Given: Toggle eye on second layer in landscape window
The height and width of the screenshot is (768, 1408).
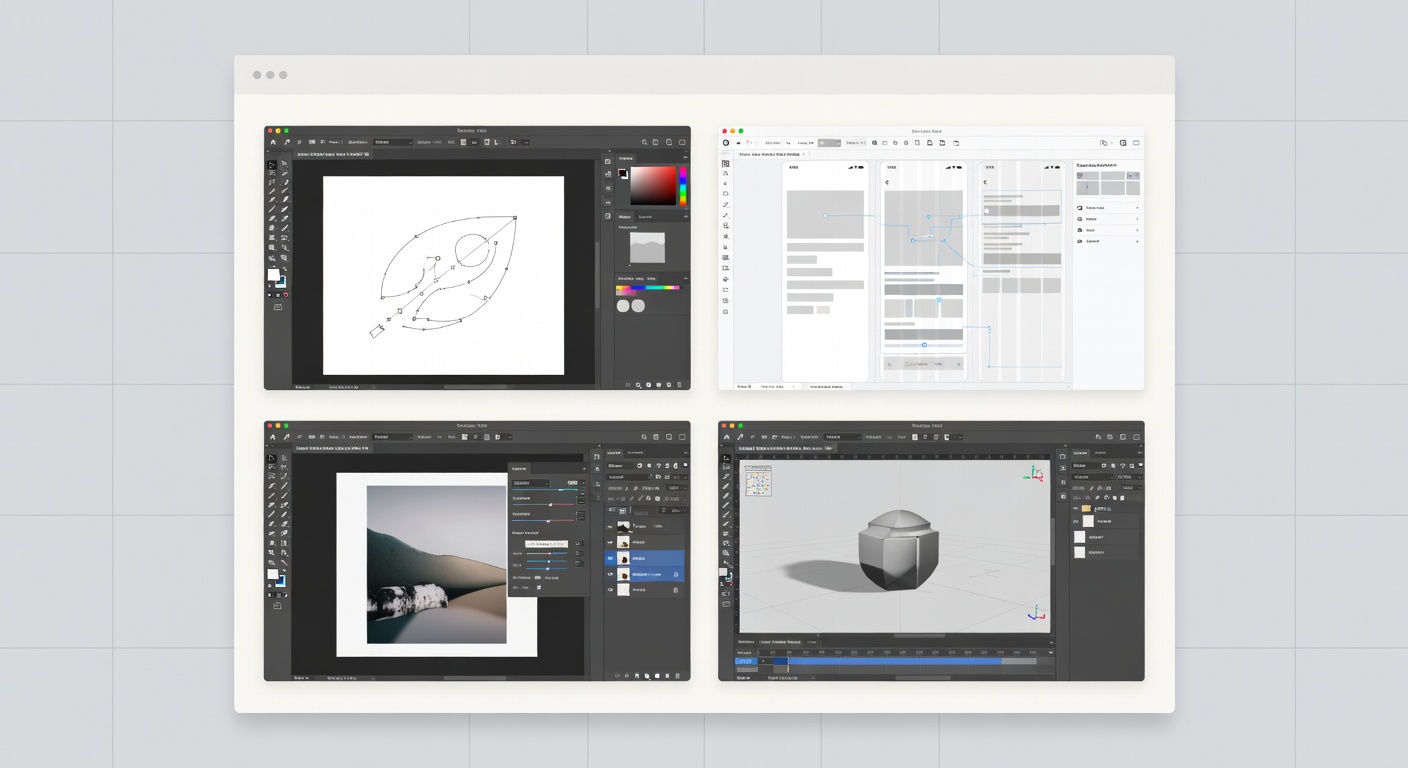Looking at the screenshot, I should point(610,542).
